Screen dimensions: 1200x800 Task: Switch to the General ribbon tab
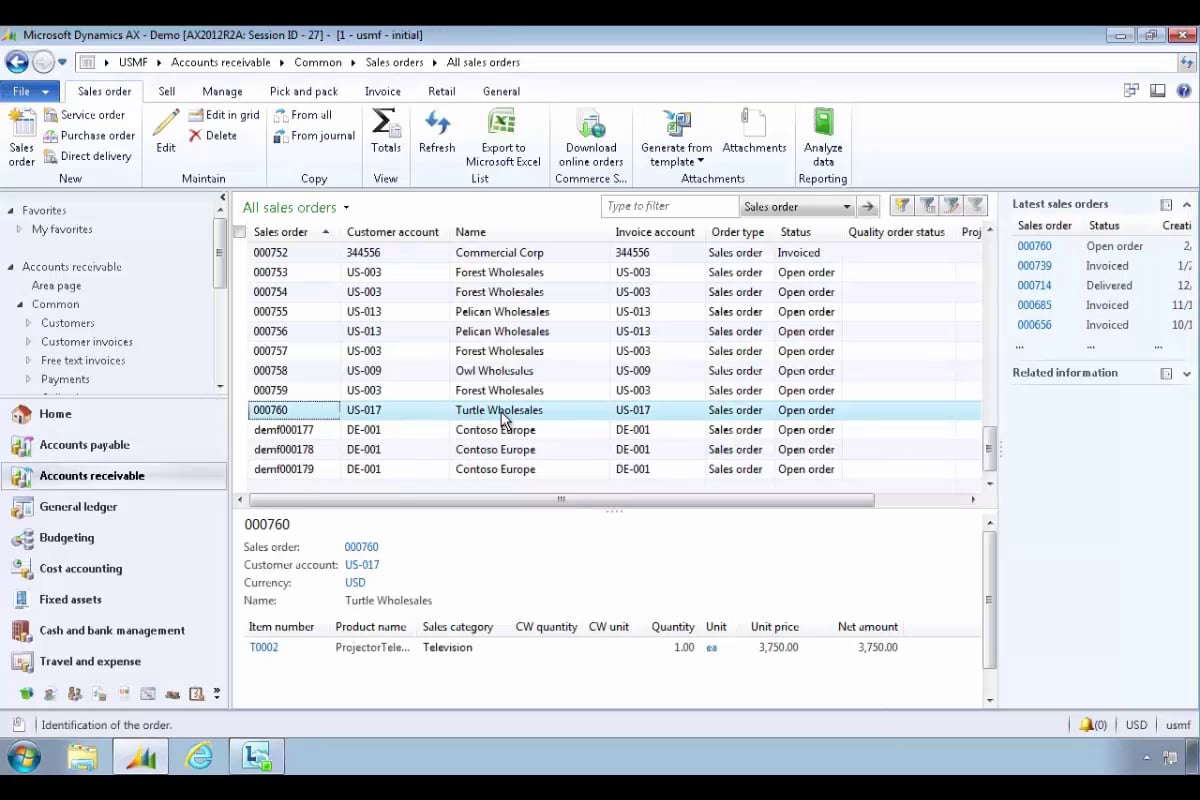pos(501,91)
